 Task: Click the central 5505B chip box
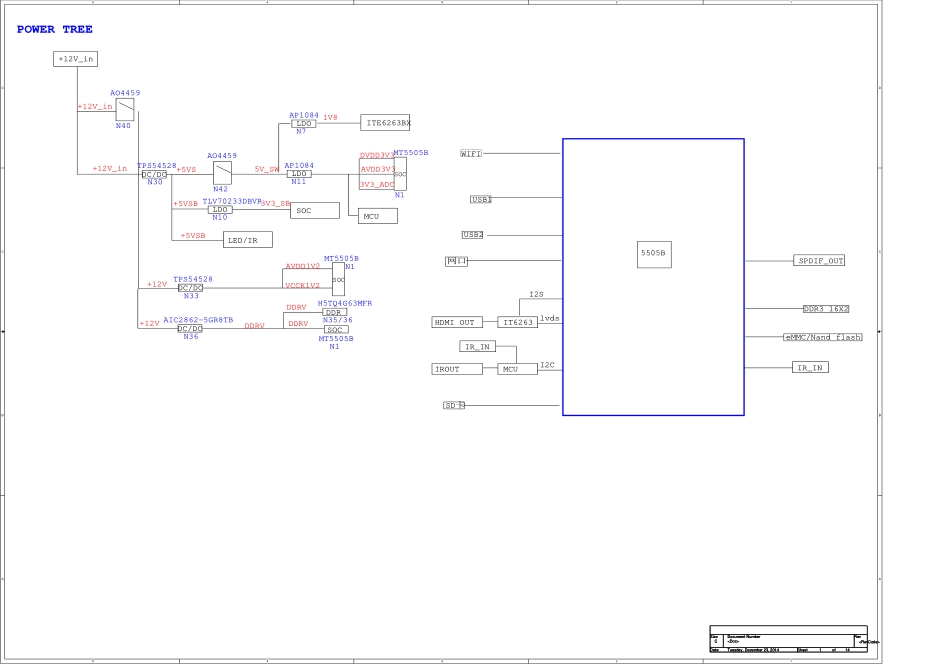click(x=654, y=255)
